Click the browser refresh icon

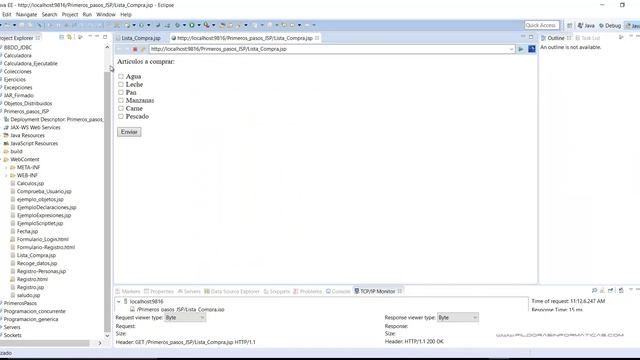[x=143, y=49]
